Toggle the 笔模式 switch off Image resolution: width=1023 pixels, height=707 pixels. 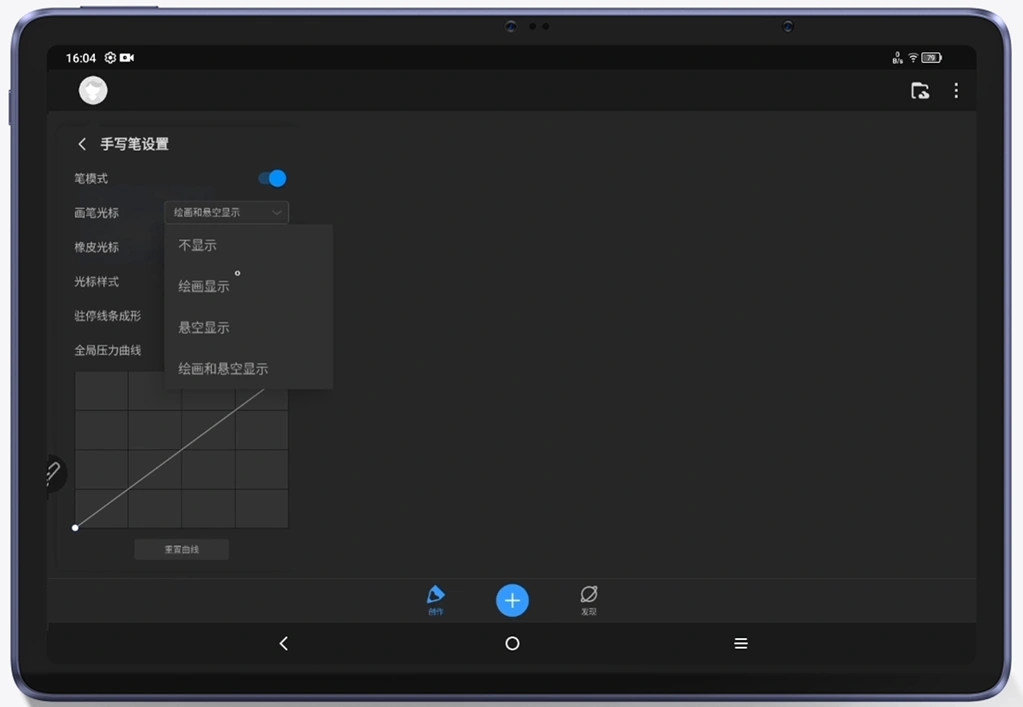[x=272, y=178]
